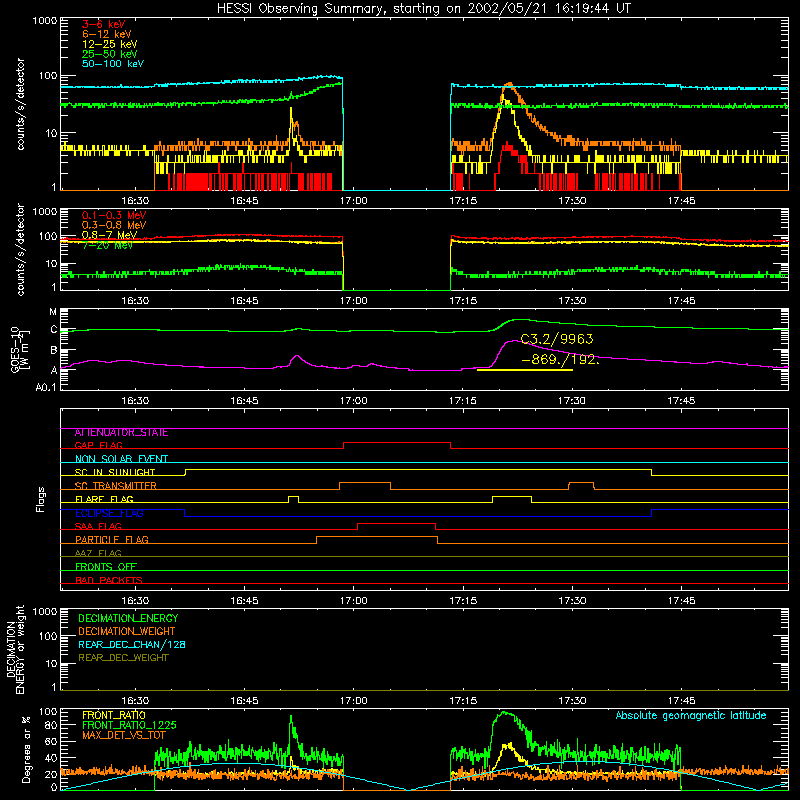Click the ATTENUATOR_STATE flag label
The width and height of the screenshot is (800, 800).
pyautogui.click(x=121, y=433)
